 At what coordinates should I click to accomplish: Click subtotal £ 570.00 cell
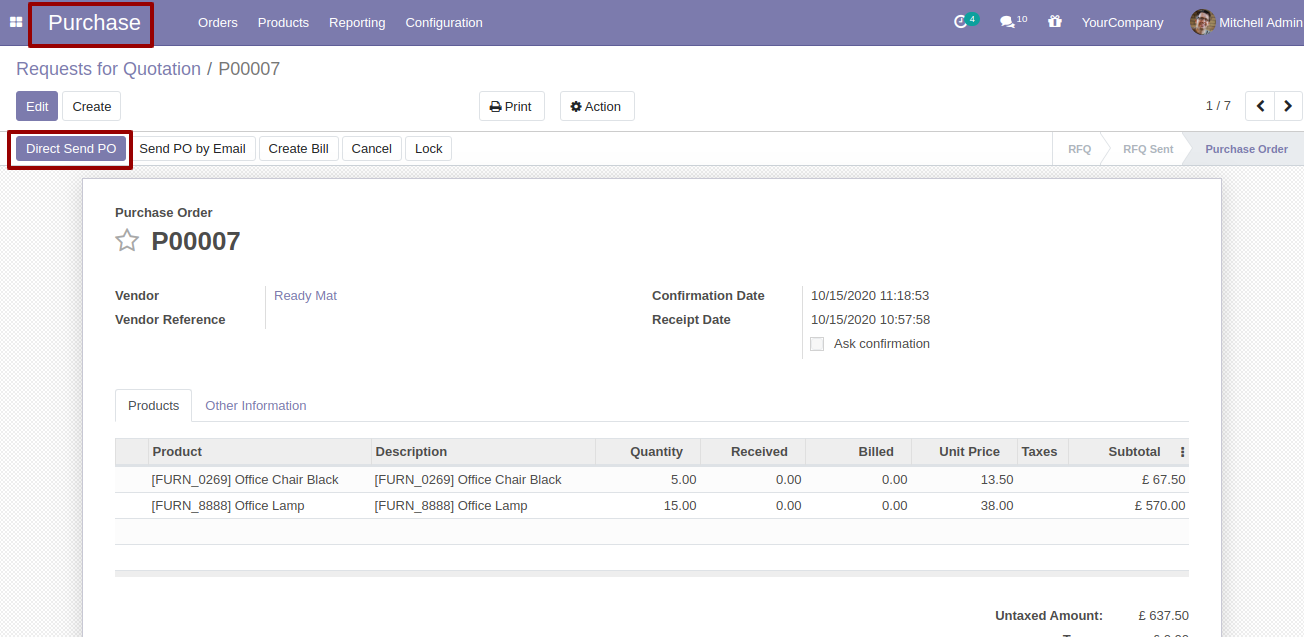click(x=1129, y=506)
